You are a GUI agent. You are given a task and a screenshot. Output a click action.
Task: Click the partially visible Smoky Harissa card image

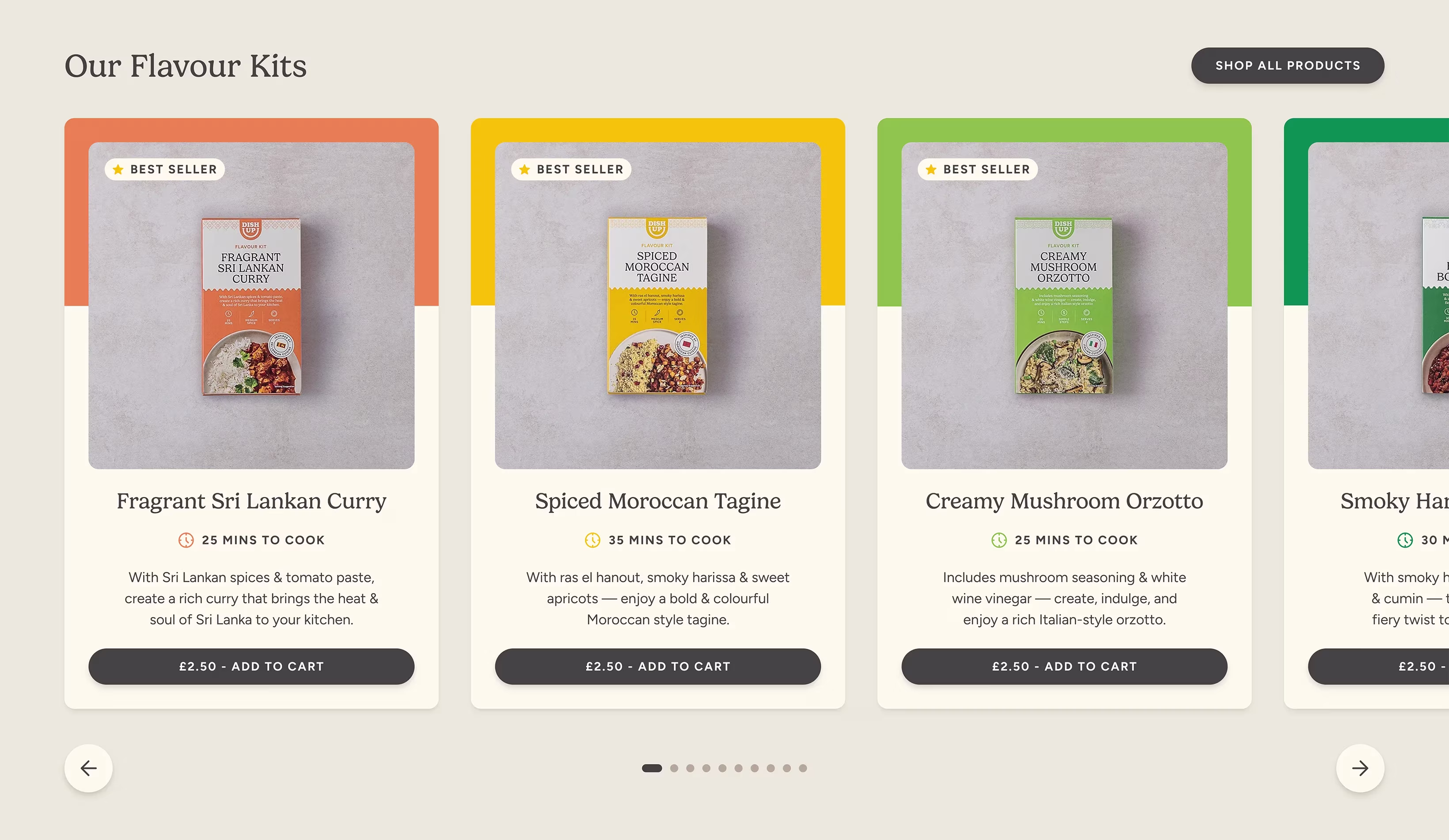1379,305
